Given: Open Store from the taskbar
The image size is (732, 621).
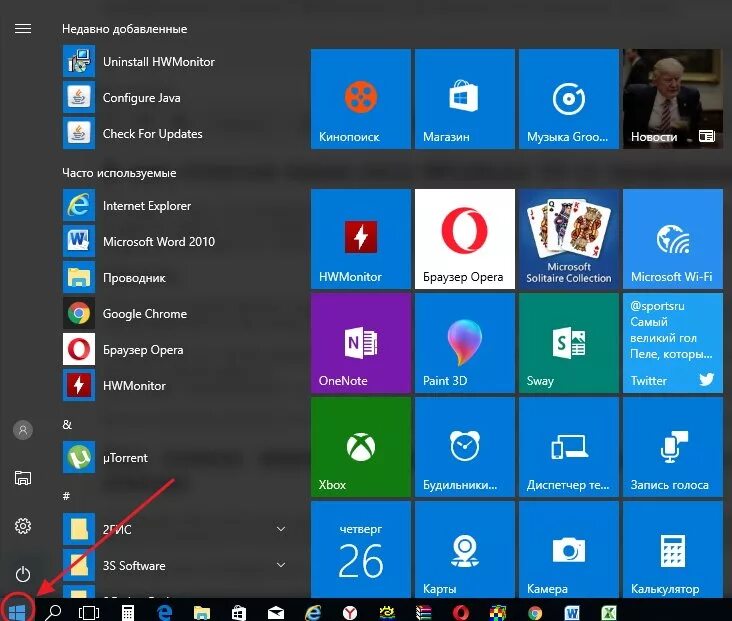Looking at the screenshot, I should pyautogui.click(x=239, y=612).
